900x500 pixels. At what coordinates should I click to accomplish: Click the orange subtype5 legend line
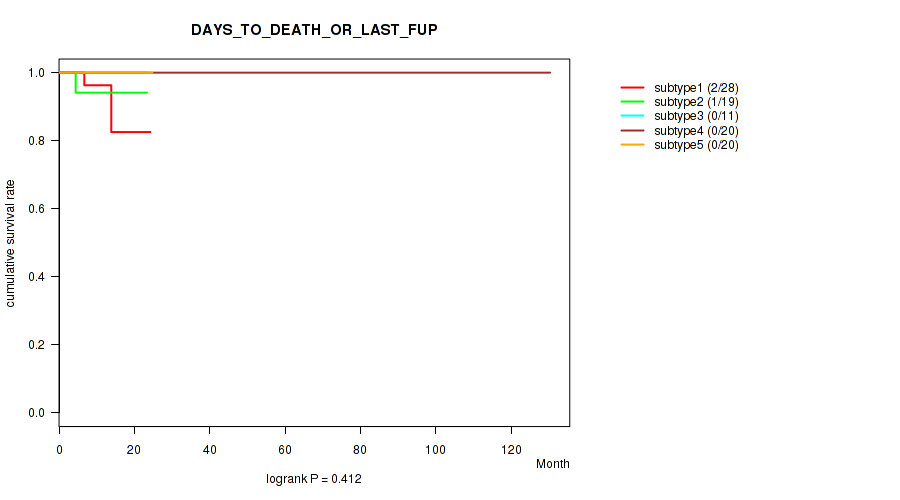(631, 145)
